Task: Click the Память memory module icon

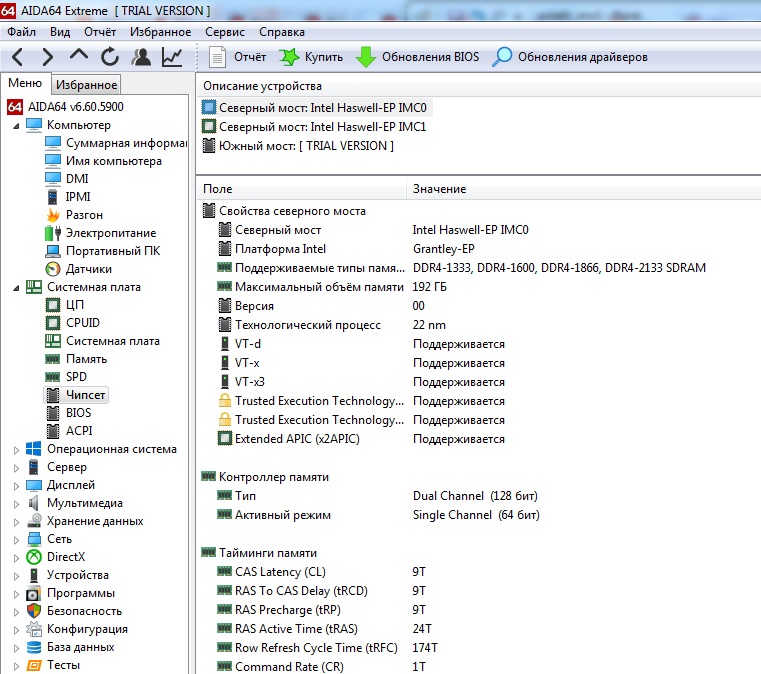Action: pos(53,359)
